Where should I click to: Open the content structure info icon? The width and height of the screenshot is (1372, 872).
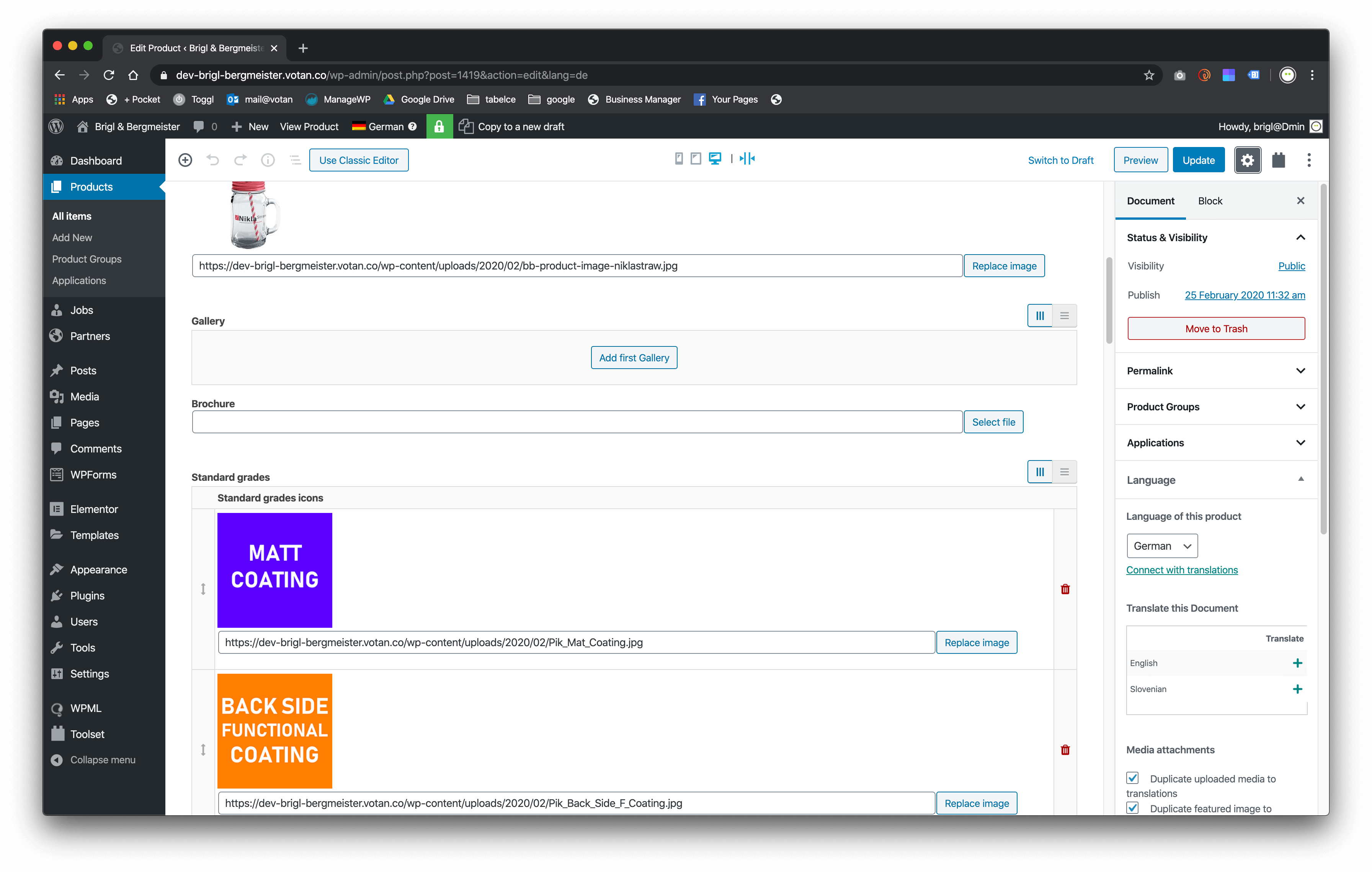tap(268, 160)
